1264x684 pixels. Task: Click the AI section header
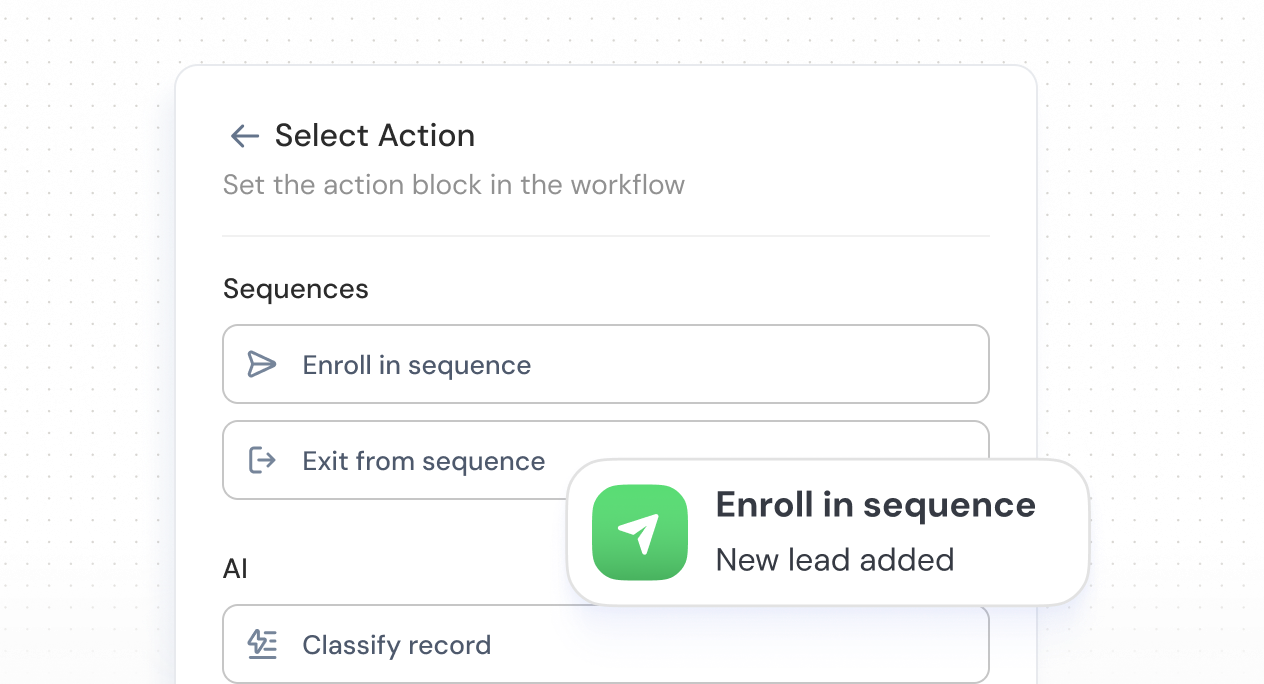coord(235,569)
